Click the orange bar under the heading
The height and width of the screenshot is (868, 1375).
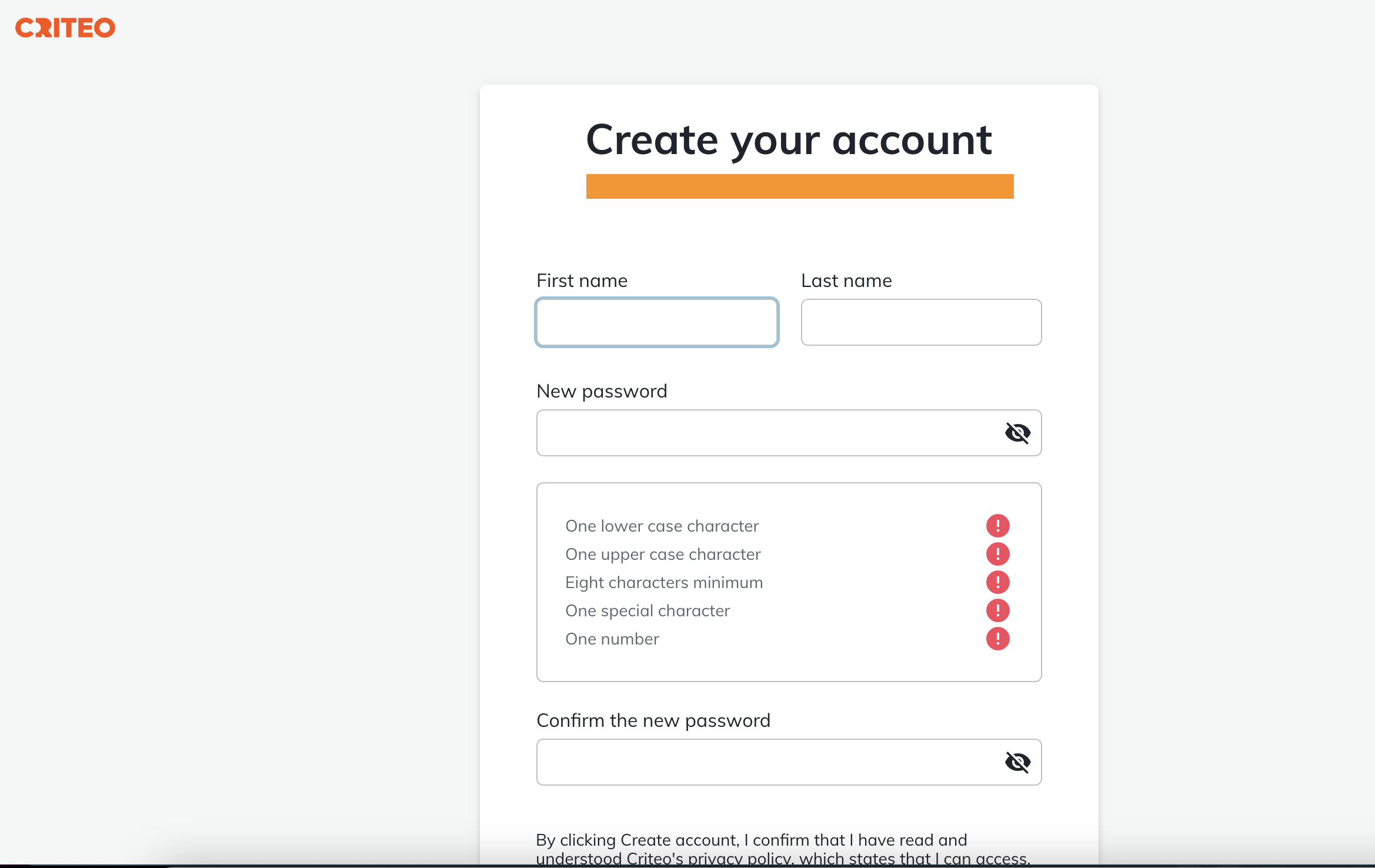(x=800, y=186)
